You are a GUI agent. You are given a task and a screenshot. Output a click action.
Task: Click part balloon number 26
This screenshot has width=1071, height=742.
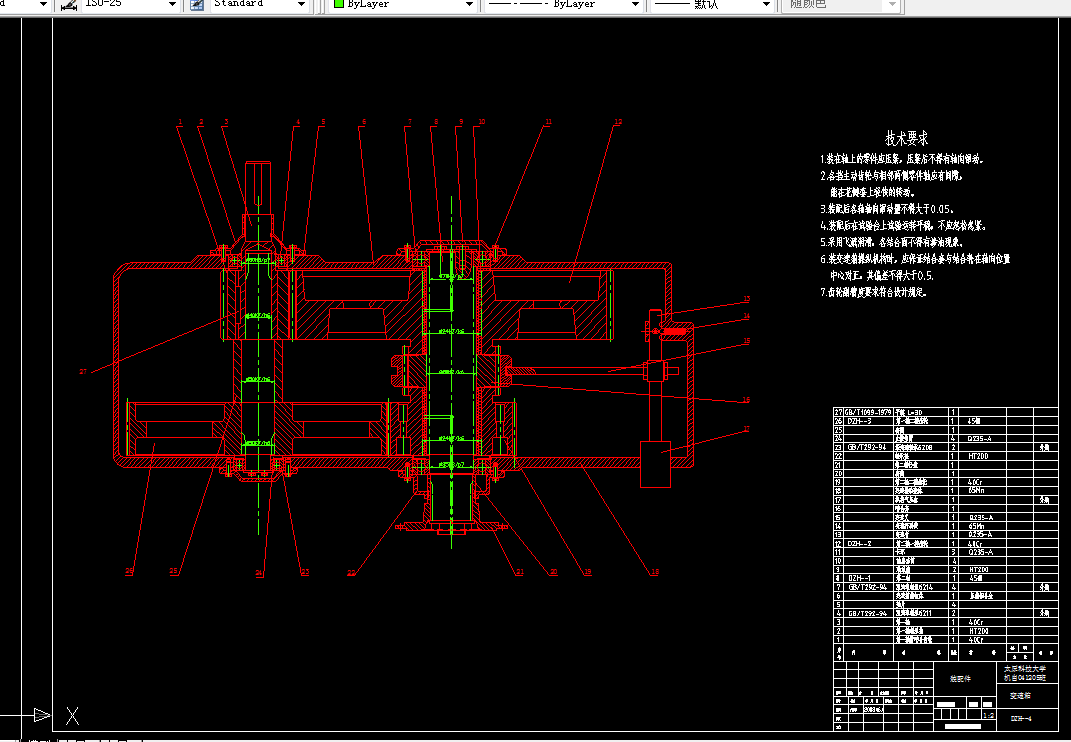[129, 571]
